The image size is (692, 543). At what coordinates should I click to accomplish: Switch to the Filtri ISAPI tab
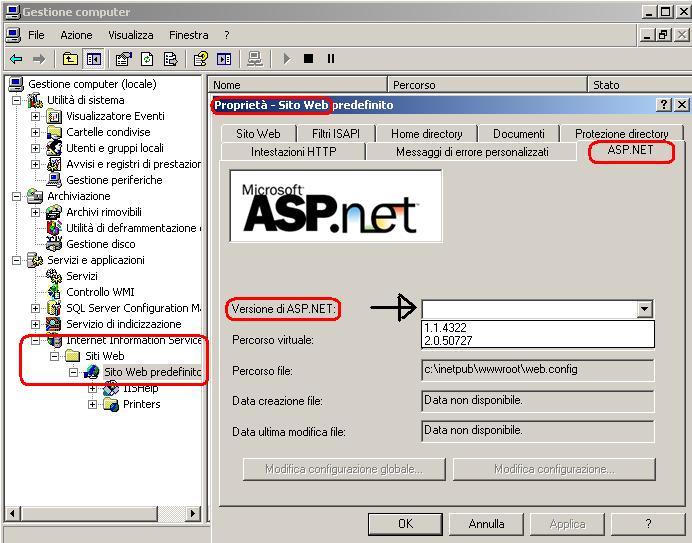tap(336, 133)
